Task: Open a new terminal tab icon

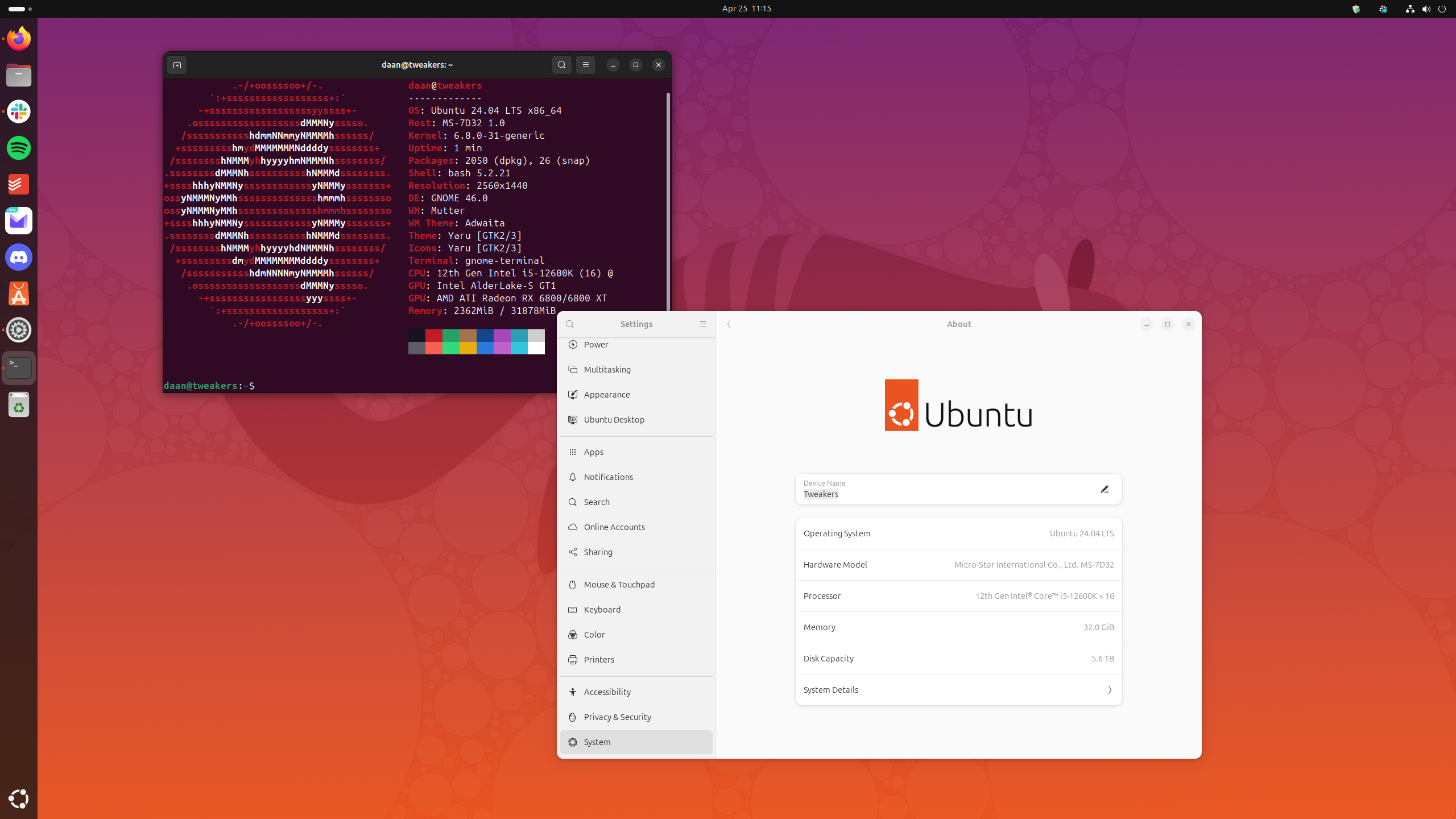Action: coord(176,65)
